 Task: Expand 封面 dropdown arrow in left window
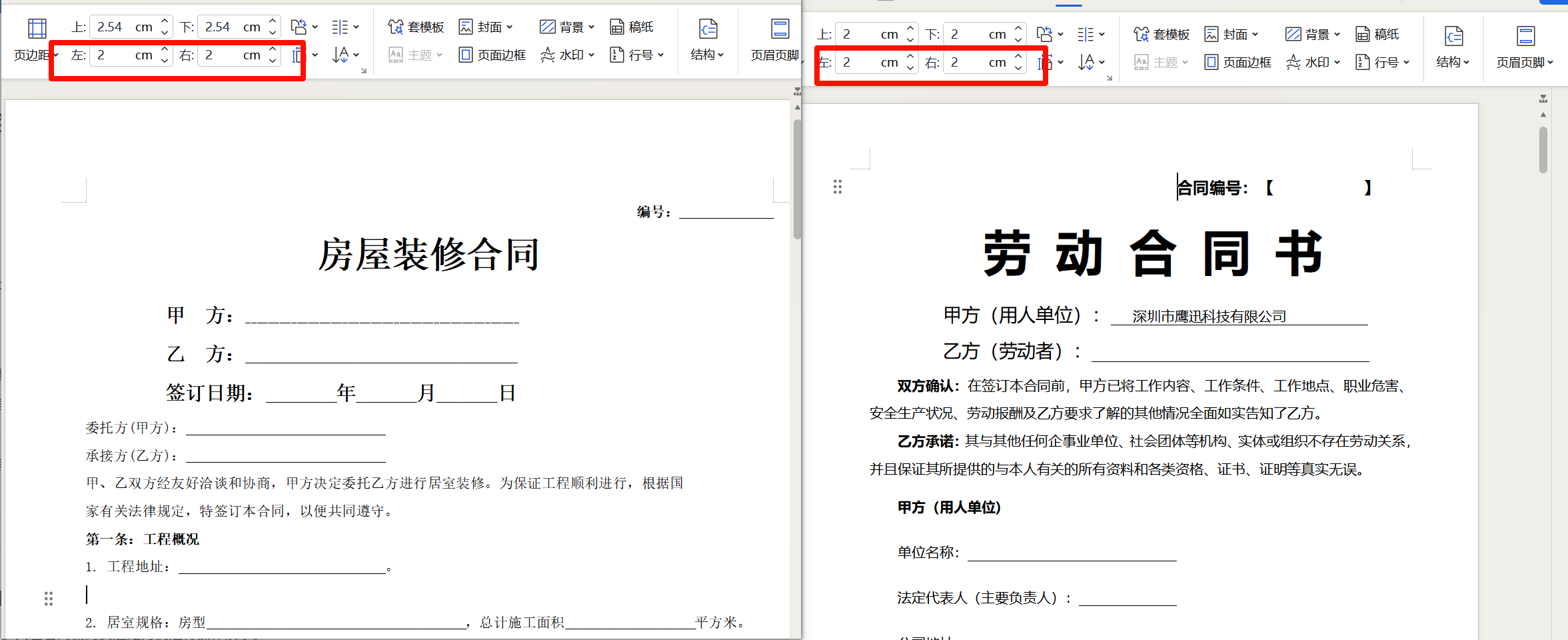coord(510,27)
